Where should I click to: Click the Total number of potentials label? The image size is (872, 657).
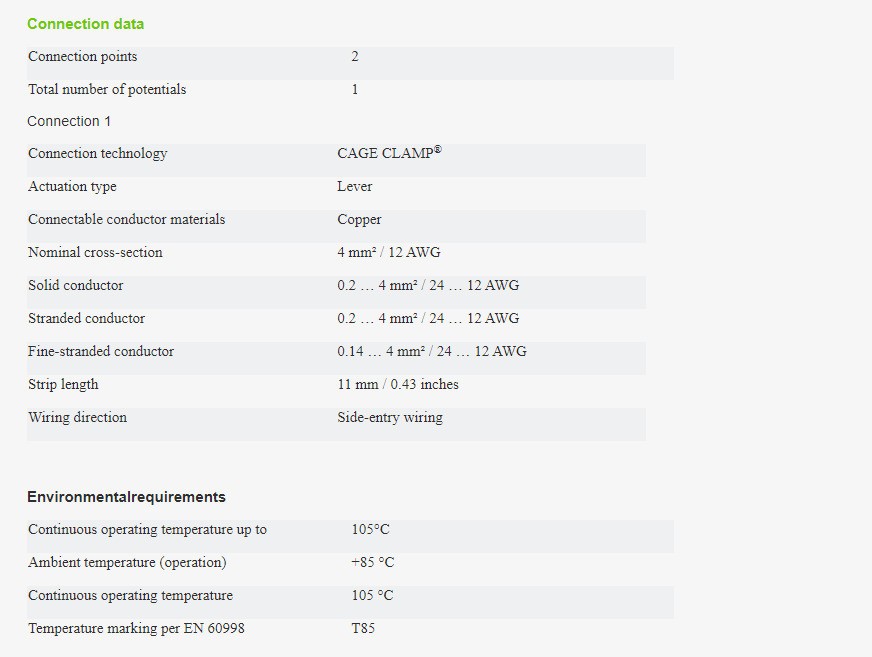[107, 90]
